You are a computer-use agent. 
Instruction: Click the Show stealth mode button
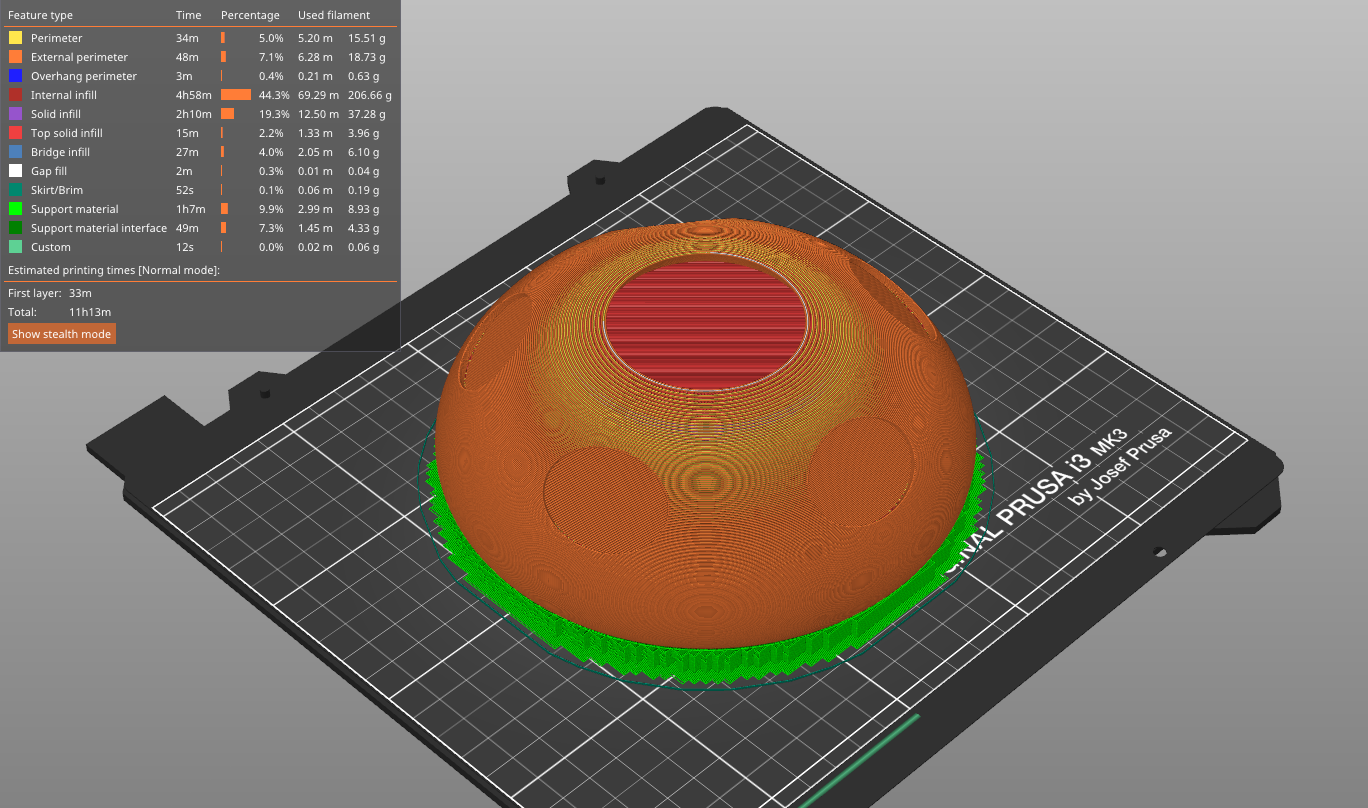click(x=62, y=334)
